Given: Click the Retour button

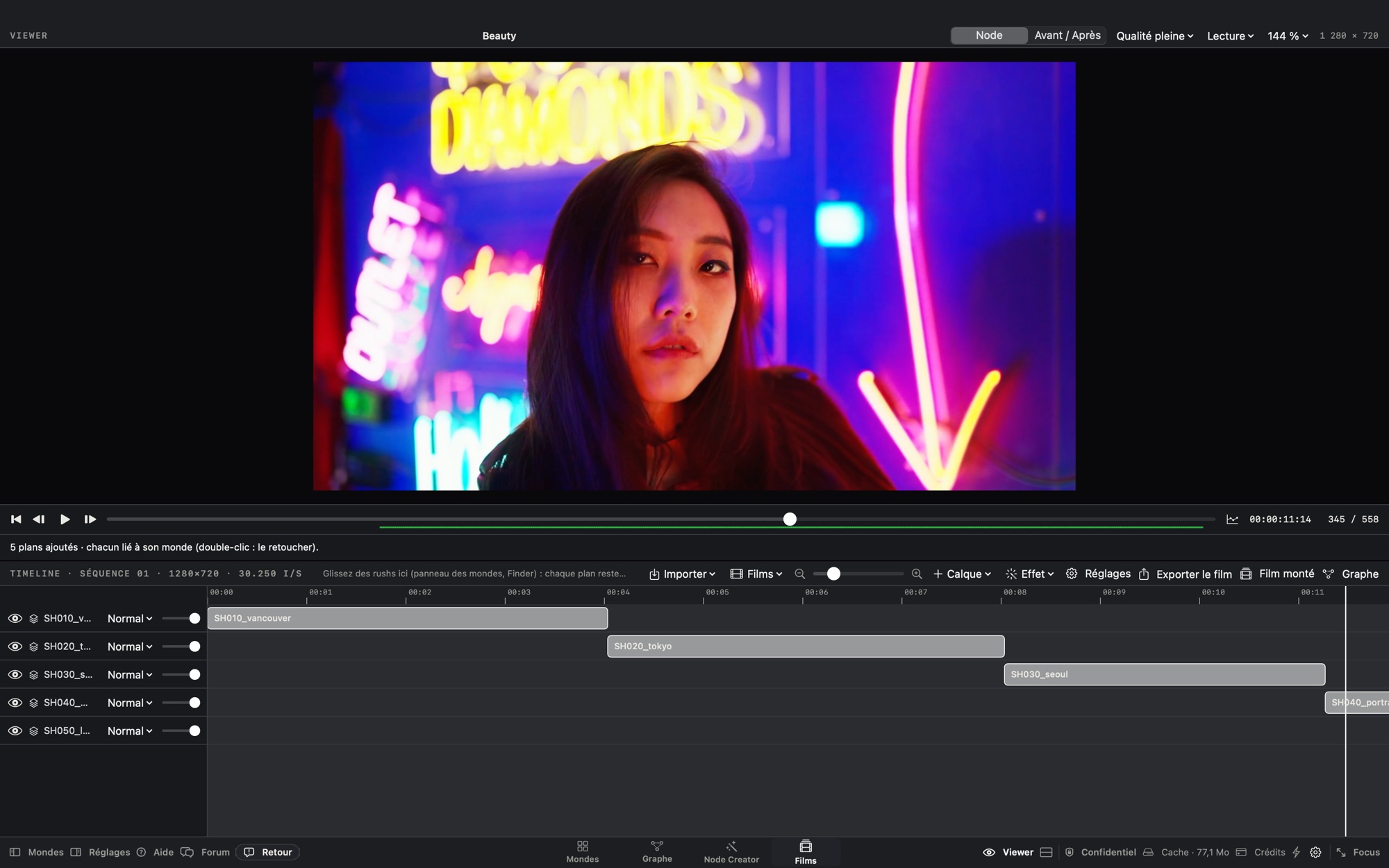Looking at the screenshot, I should pos(268,853).
